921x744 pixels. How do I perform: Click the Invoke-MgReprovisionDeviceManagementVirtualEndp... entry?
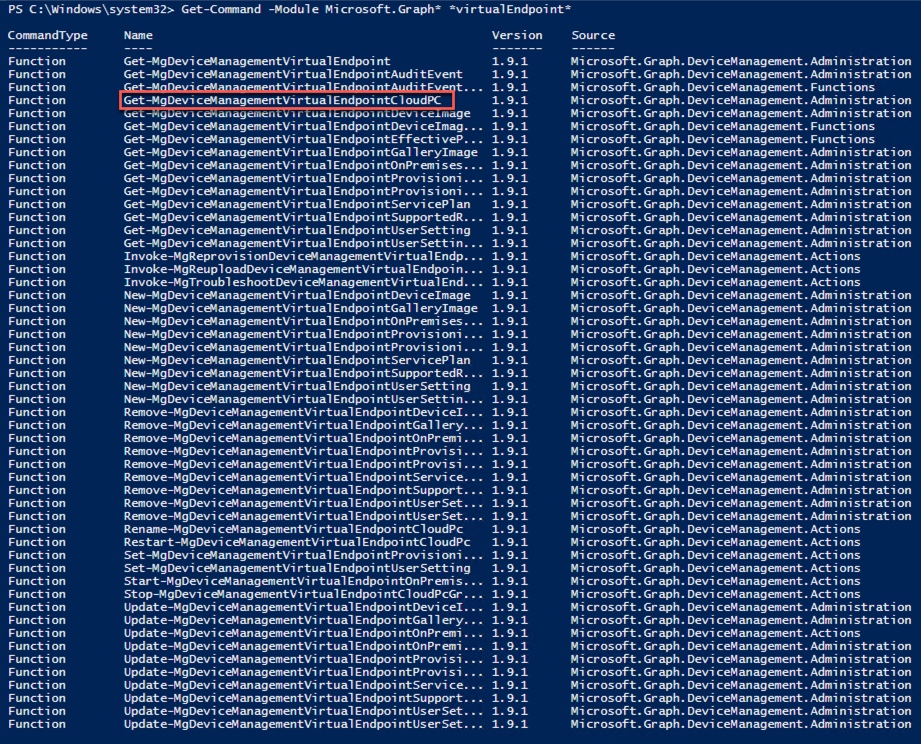[x=303, y=256]
